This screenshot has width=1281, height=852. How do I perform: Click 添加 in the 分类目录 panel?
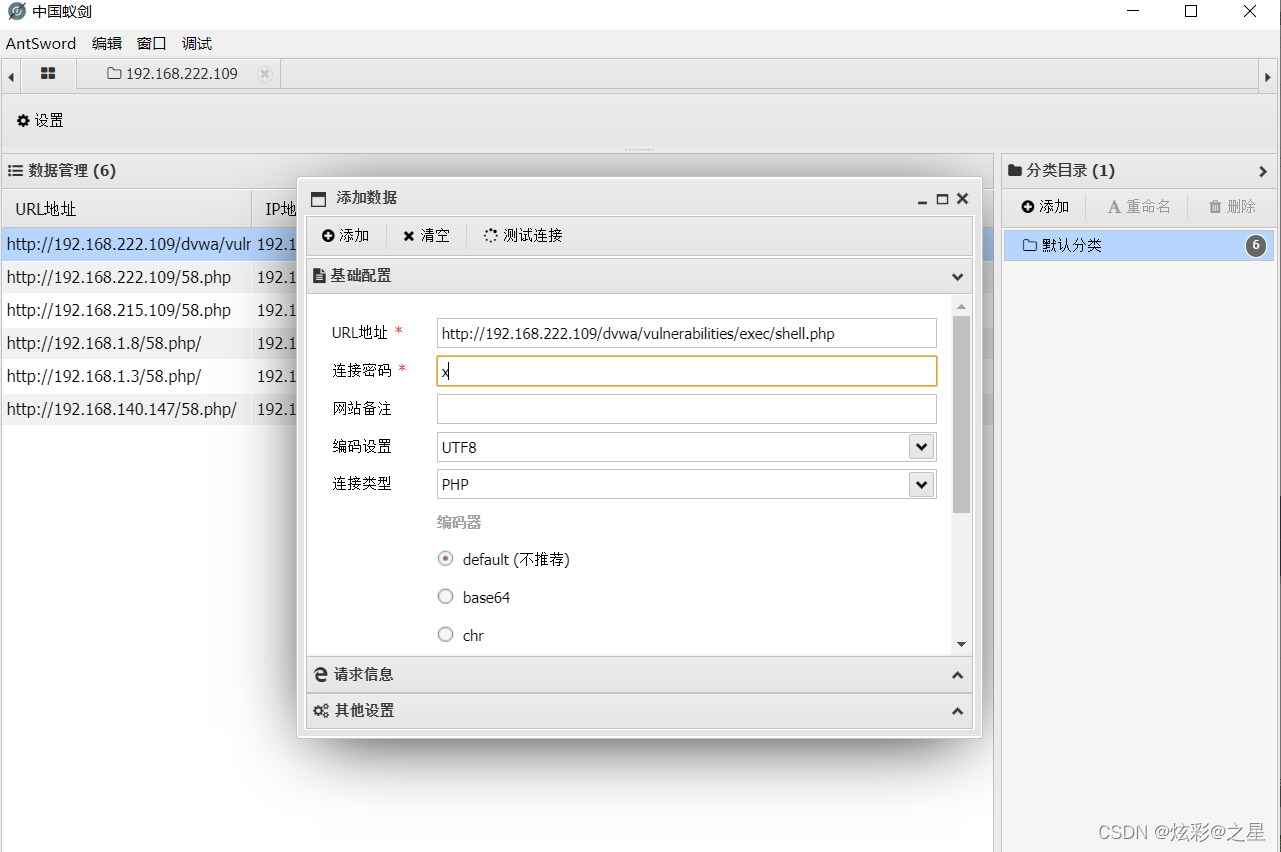pyautogui.click(x=1045, y=207)
